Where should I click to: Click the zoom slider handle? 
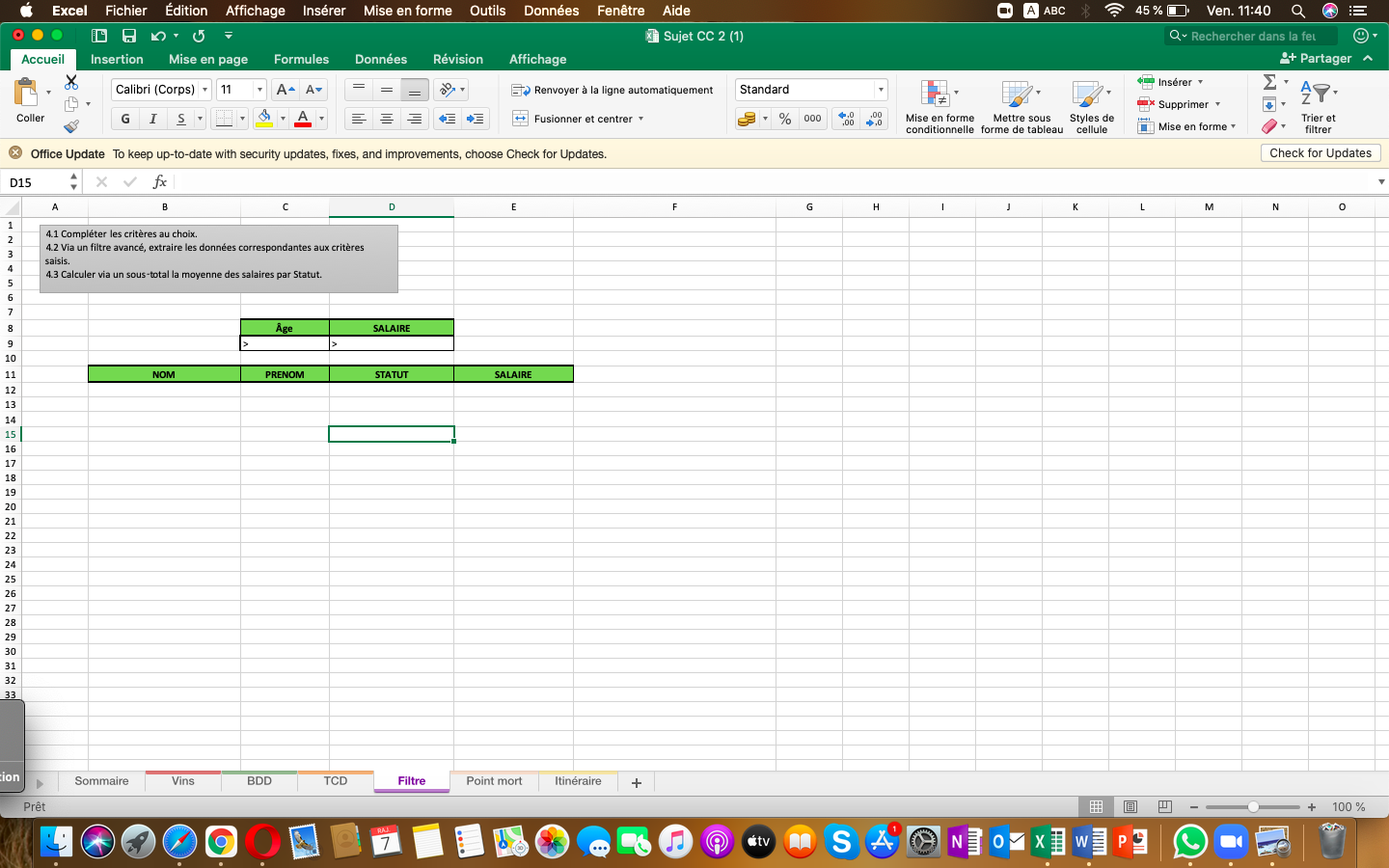pos(1253,807)
